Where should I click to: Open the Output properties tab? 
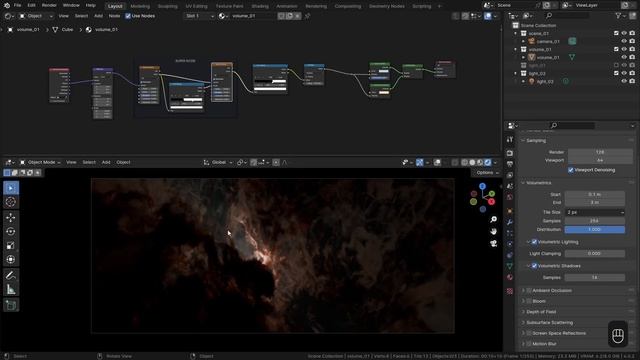pyautogui.click(x=510, y=164)
